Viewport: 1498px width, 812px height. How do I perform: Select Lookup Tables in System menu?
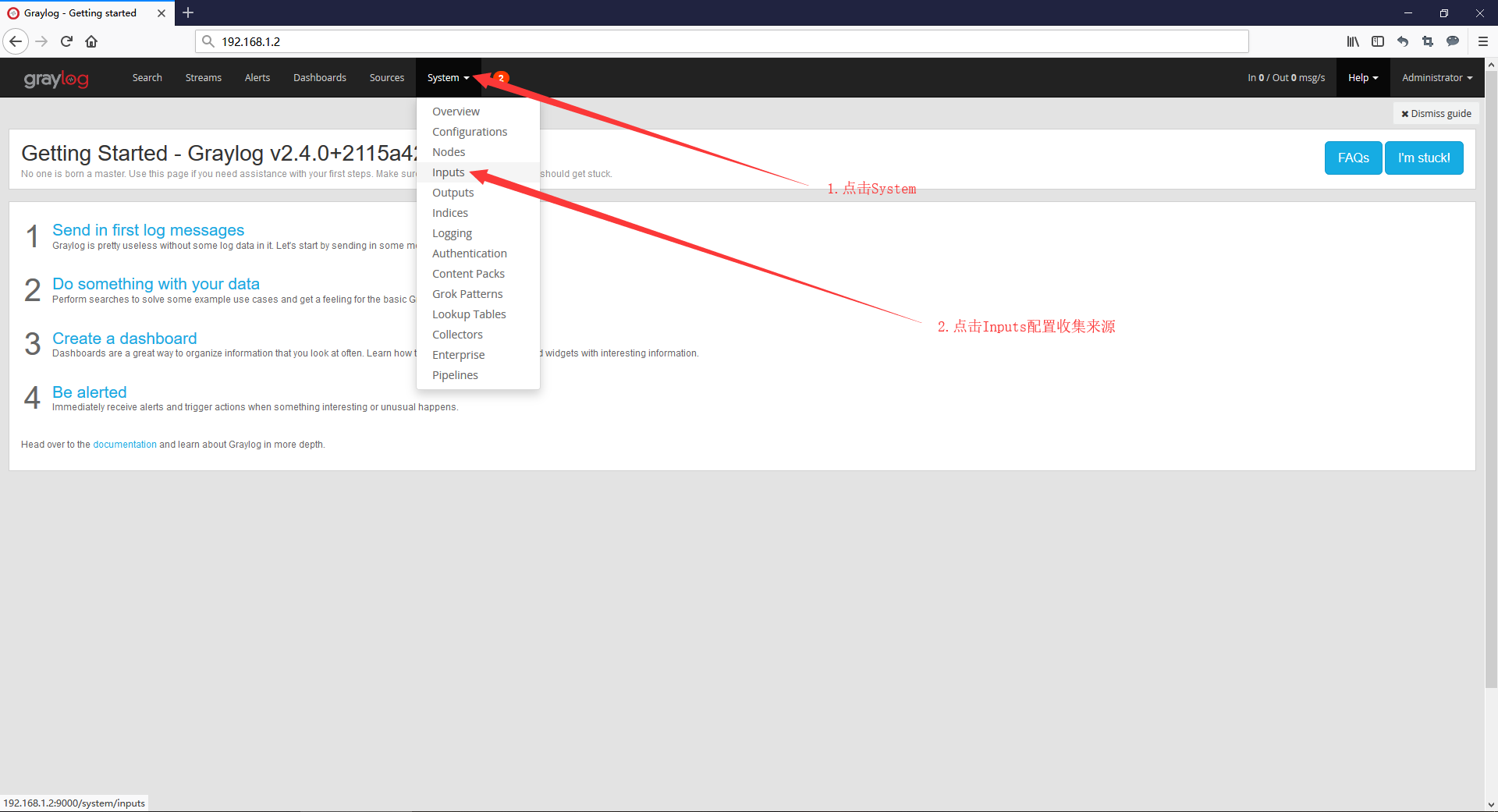pos(478,314)
